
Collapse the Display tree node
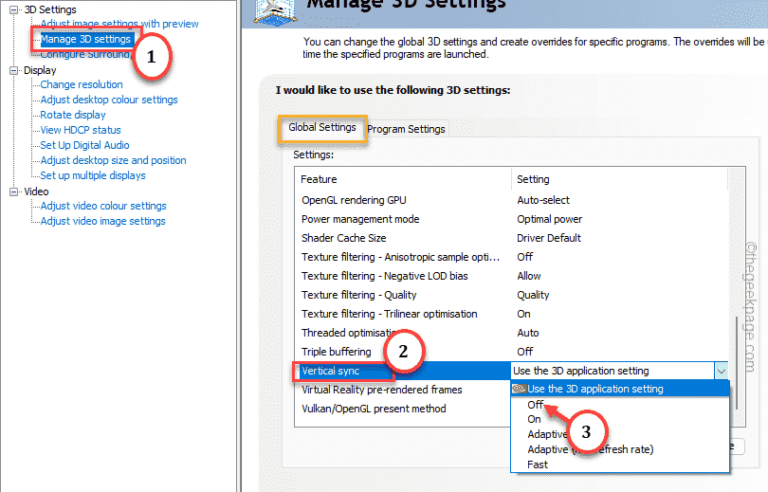14,71
